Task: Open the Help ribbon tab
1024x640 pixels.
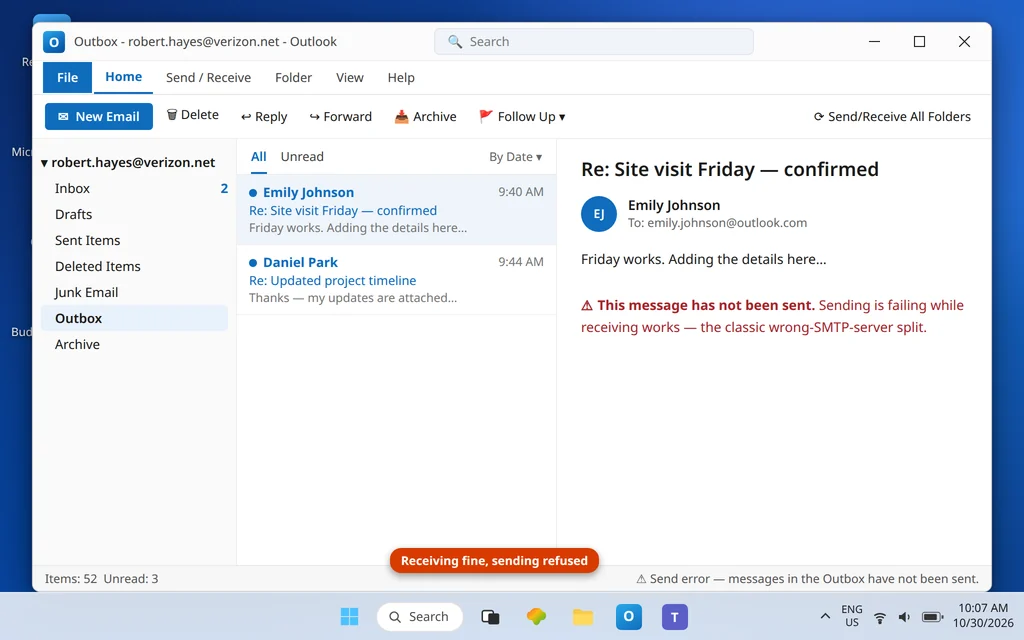Action: pyautogui.click(x=401, y=78)
